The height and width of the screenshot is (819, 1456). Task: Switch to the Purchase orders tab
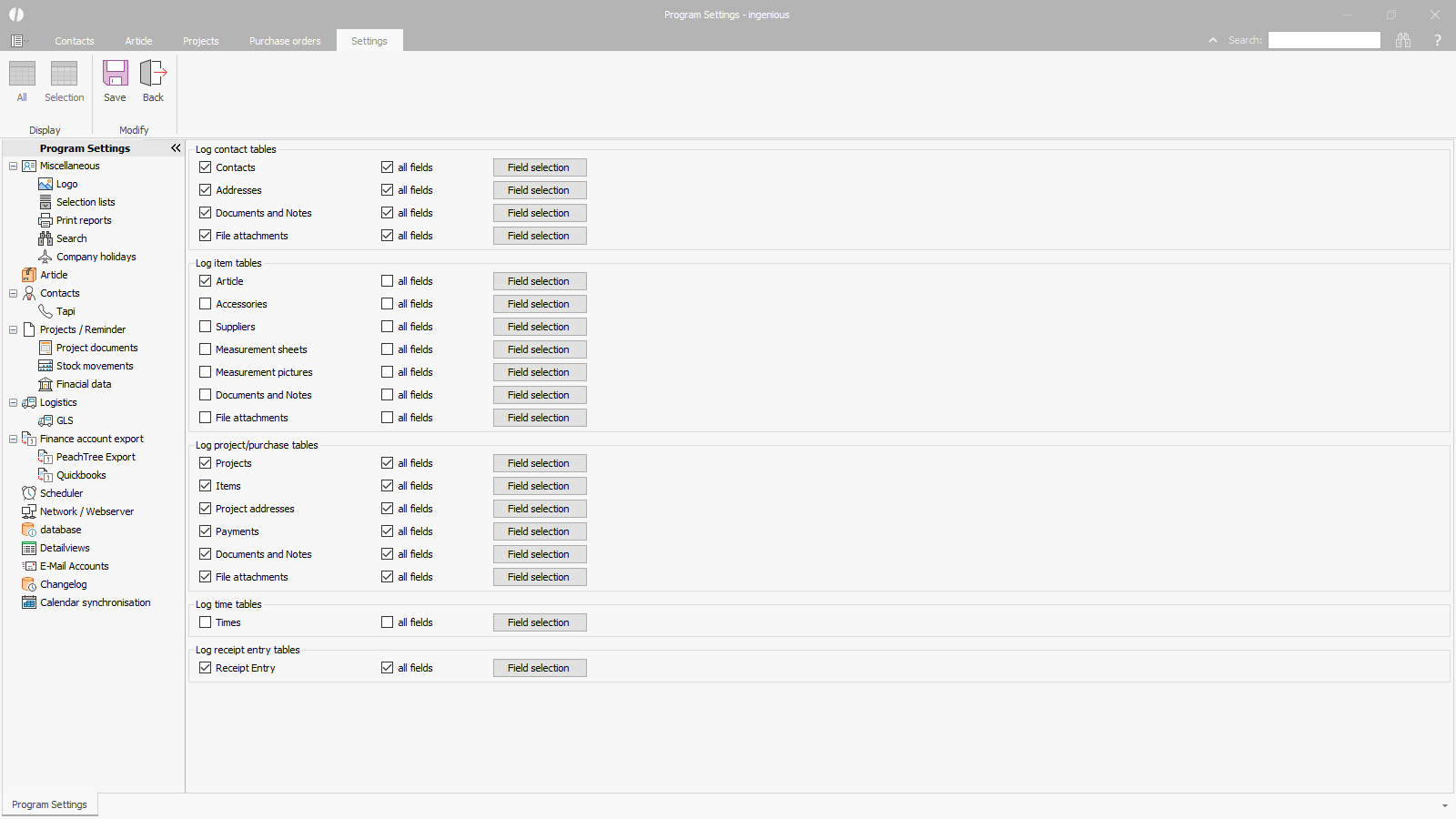(285, 41)
